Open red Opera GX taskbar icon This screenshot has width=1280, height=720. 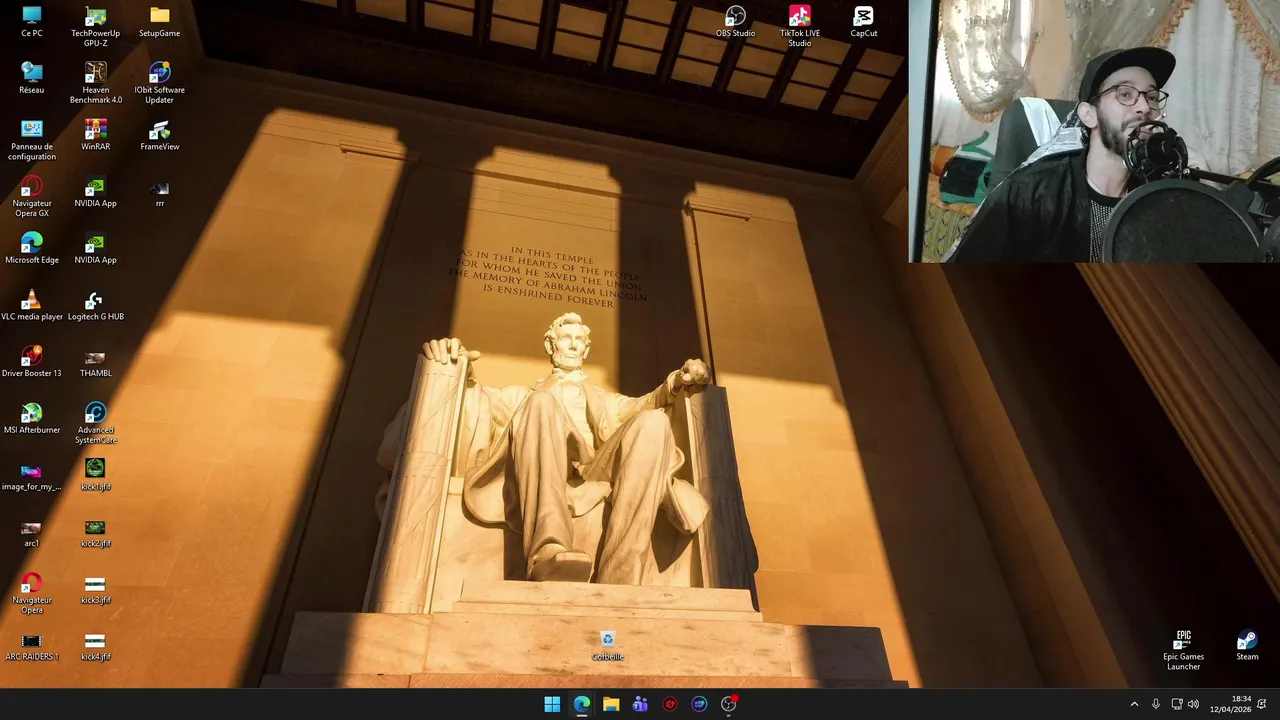[670, 704]
